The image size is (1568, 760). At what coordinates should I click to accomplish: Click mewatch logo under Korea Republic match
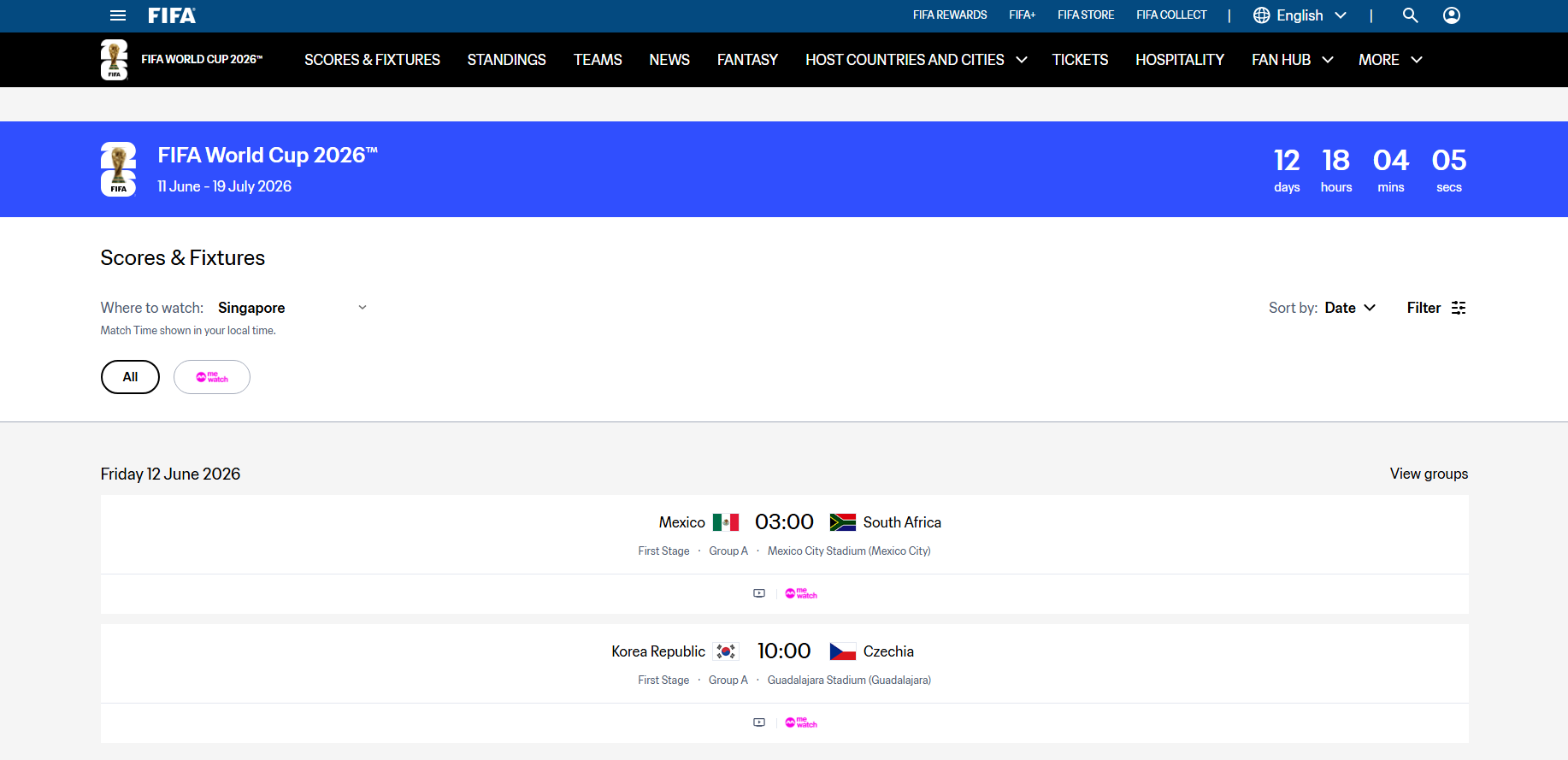coord(801,722)
